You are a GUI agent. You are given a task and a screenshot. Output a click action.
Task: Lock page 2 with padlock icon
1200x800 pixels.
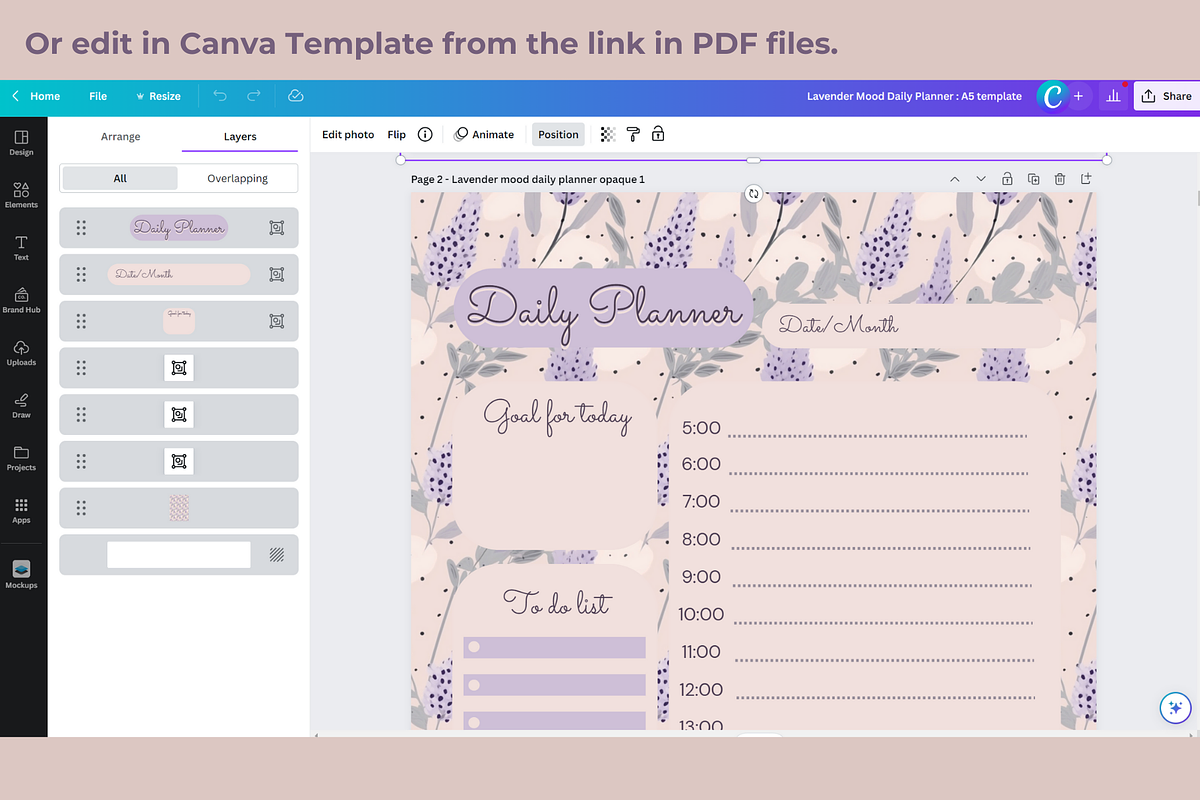coord(1007,179)
